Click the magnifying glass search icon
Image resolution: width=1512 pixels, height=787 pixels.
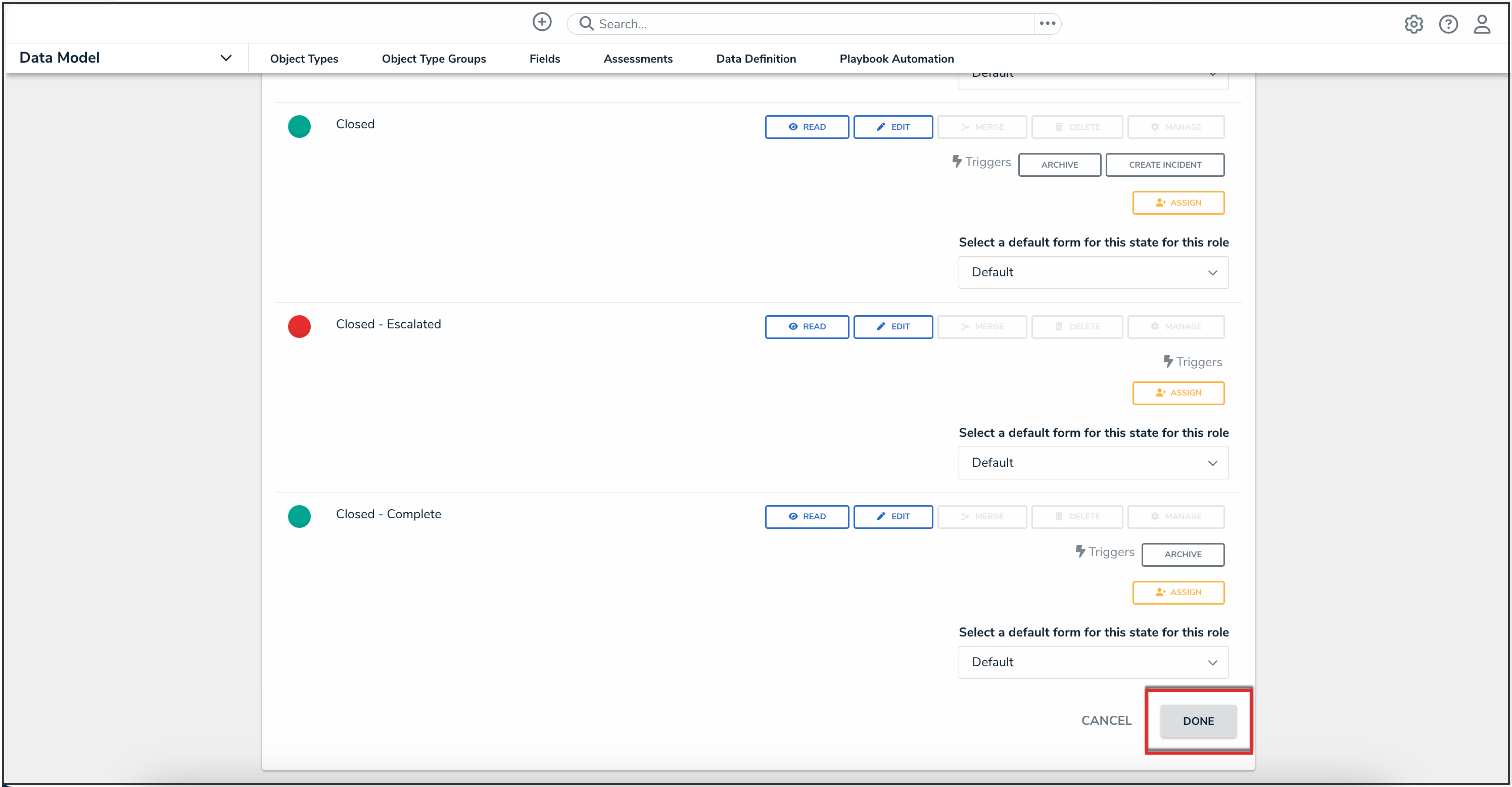[586, 23]
